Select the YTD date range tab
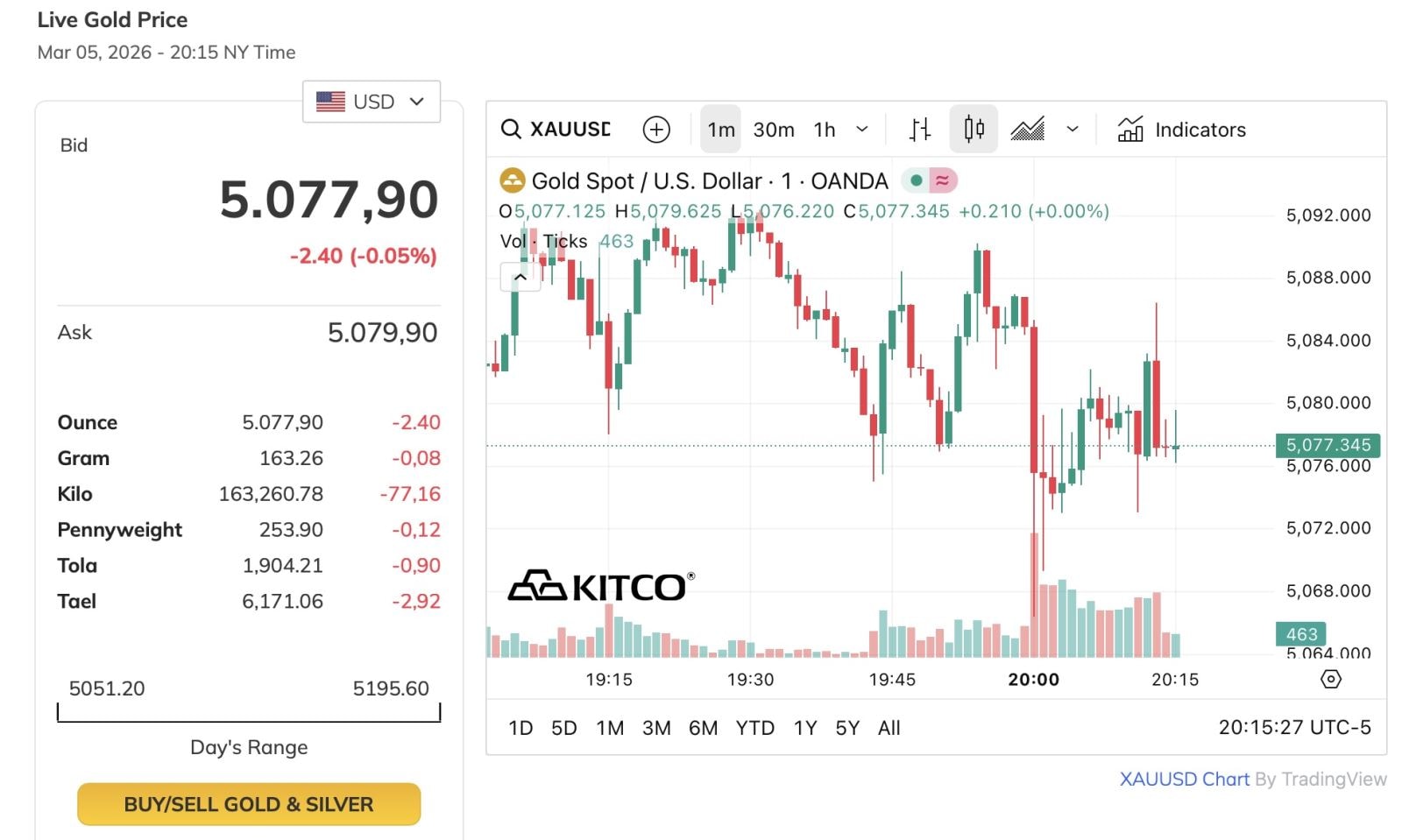Image resolution: width=1402 pixels, height=840 pixels. pyautogui.click(x=754, y=728)
